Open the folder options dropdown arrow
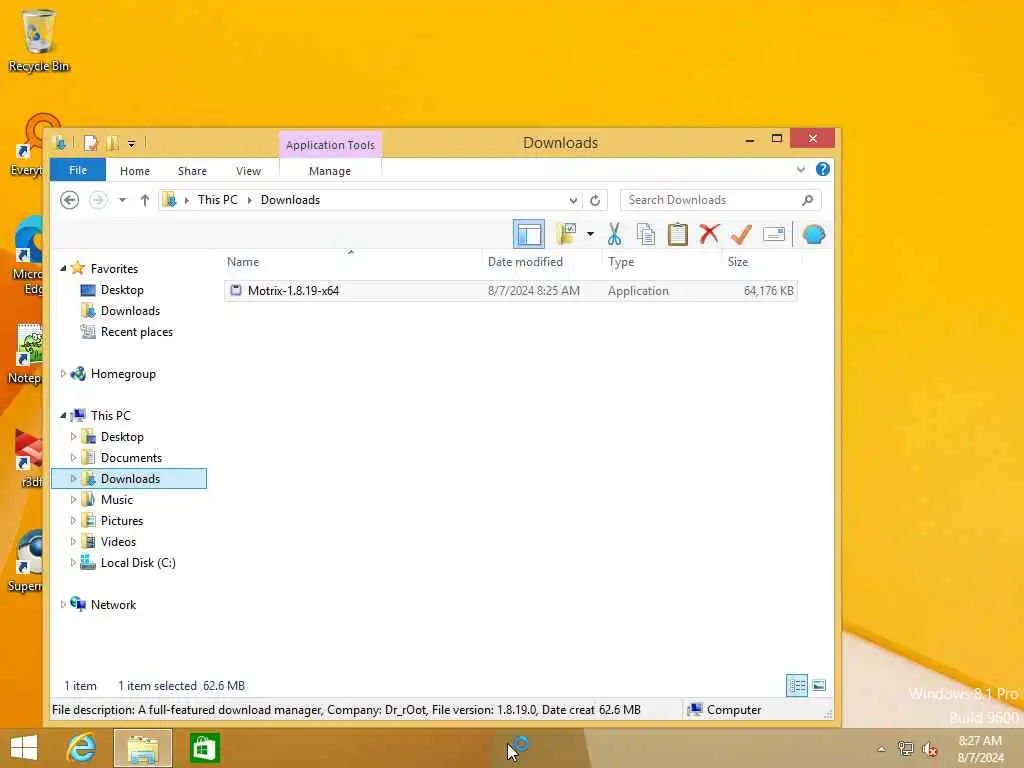 tap(590, 234)
